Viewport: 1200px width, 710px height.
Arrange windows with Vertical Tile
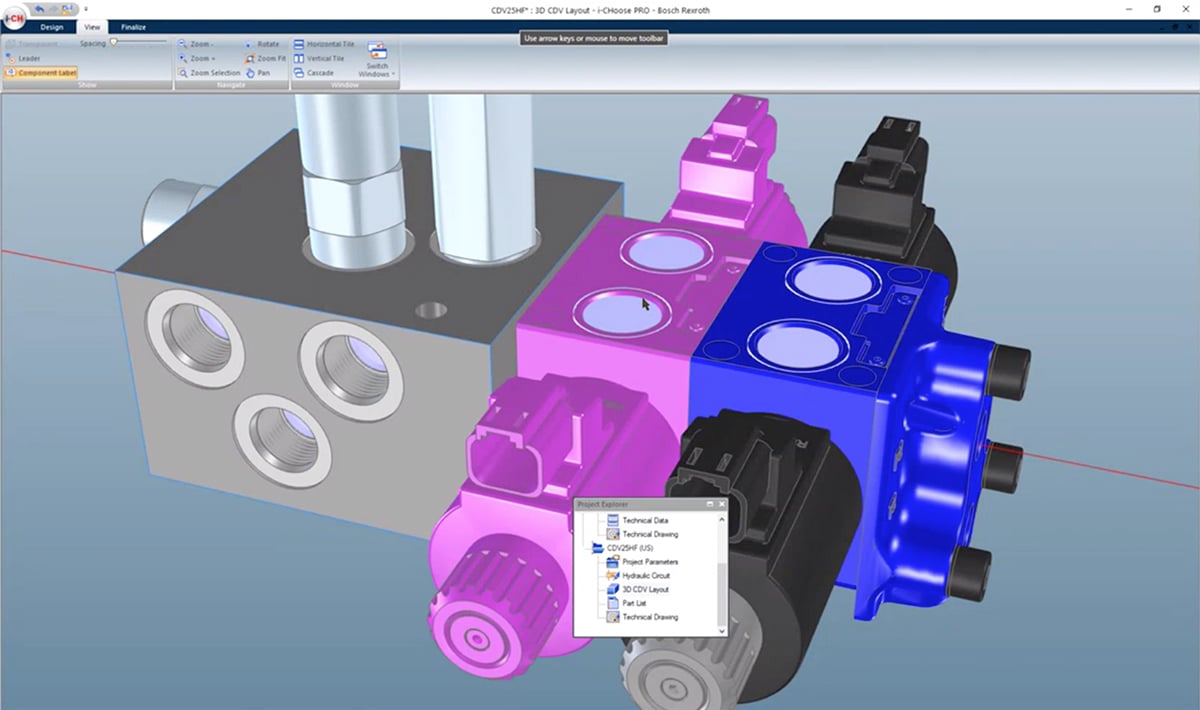[300, 59]
